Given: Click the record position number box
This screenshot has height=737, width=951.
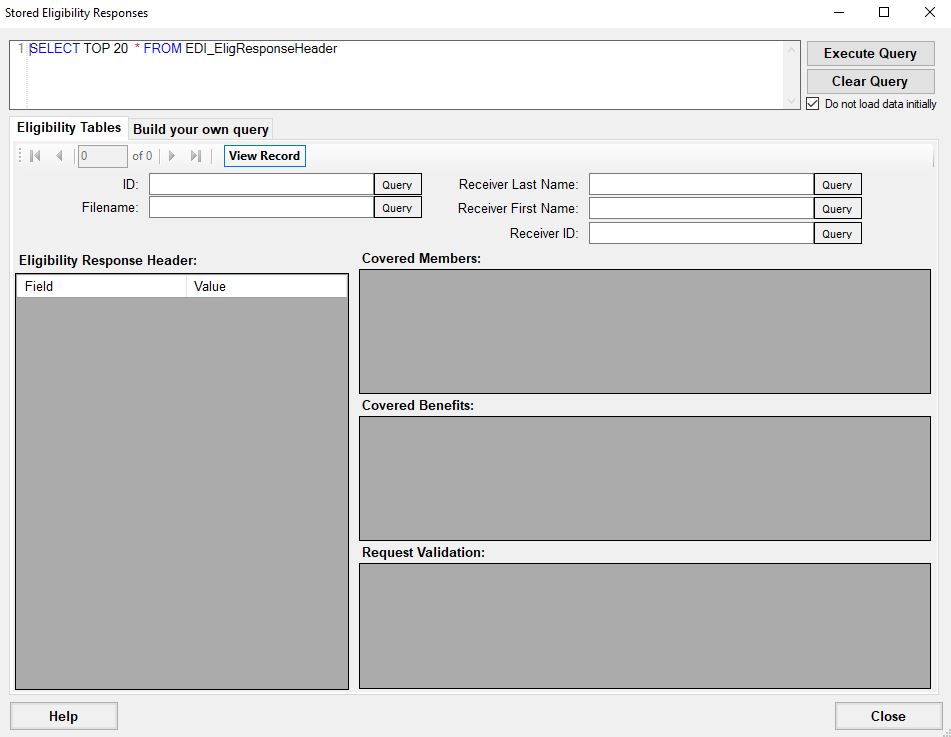Looking at the screenshot, I should click(102, 156).
